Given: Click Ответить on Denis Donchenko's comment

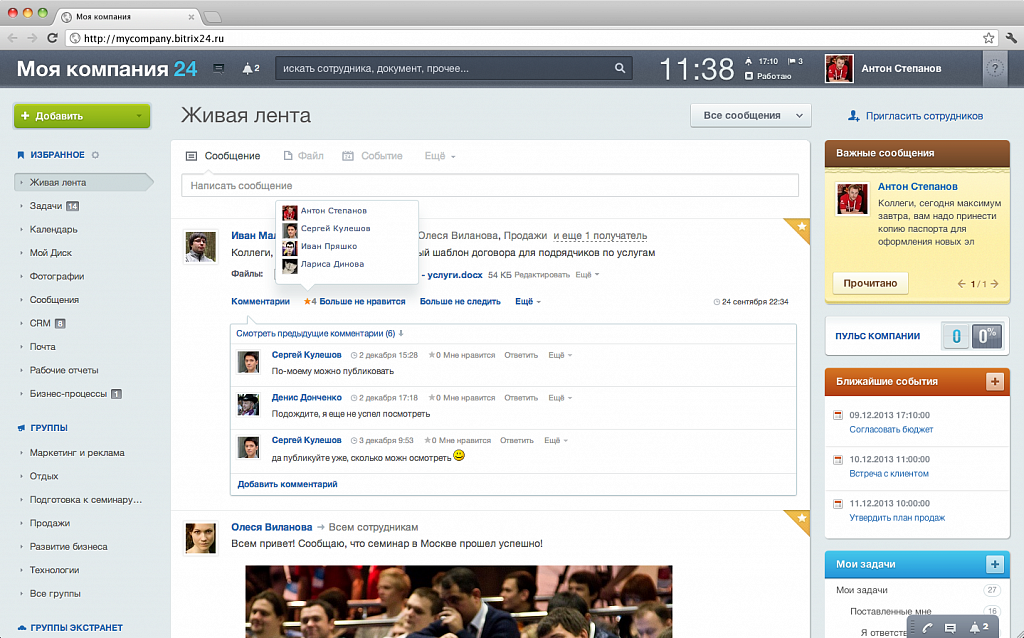Looking at the screenshot, I should tap(520, 398).
